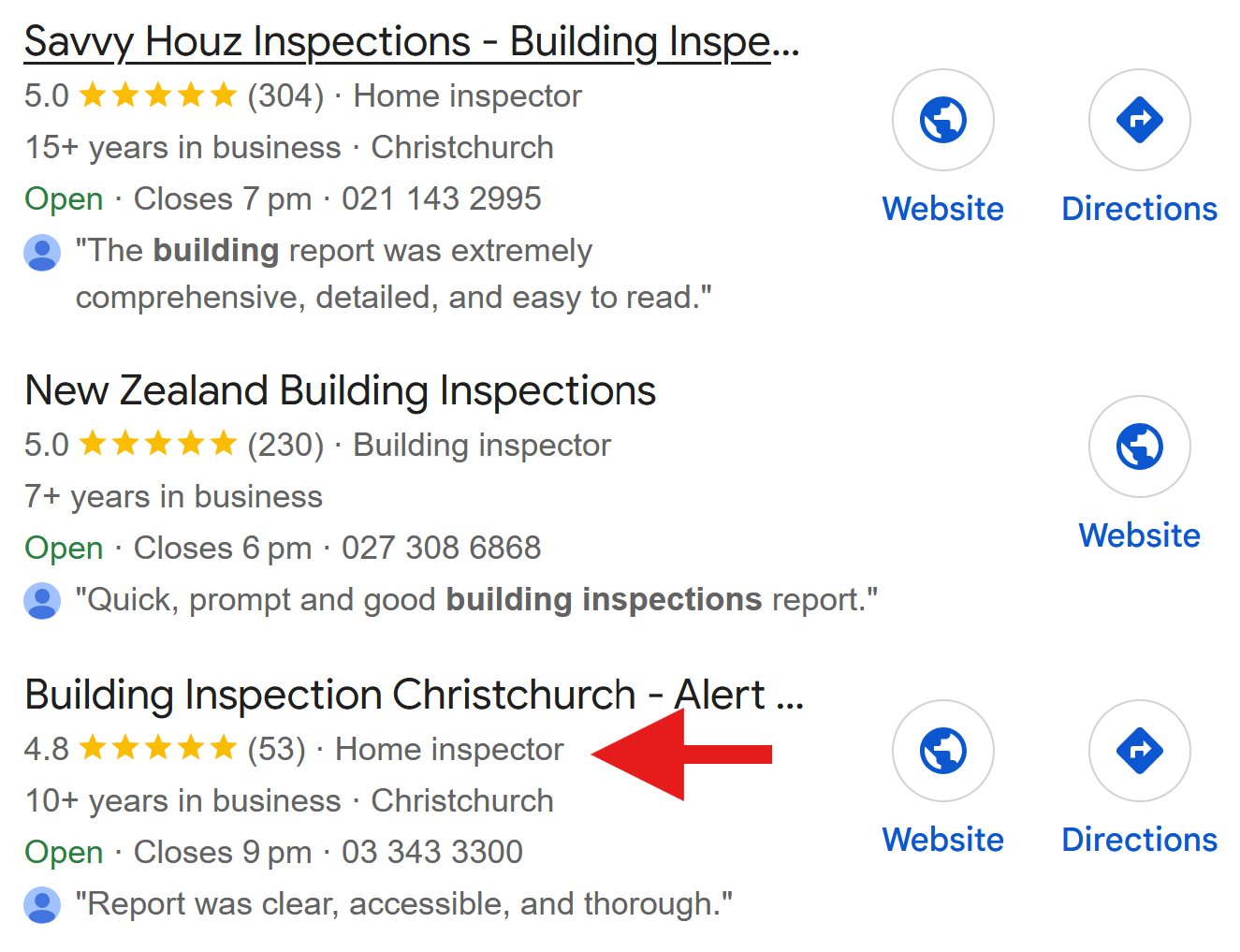Click the Website label for New Zealand Building Inspections
The height and width of the screenshot is (952, 1240).
(x=1139, y=535)
